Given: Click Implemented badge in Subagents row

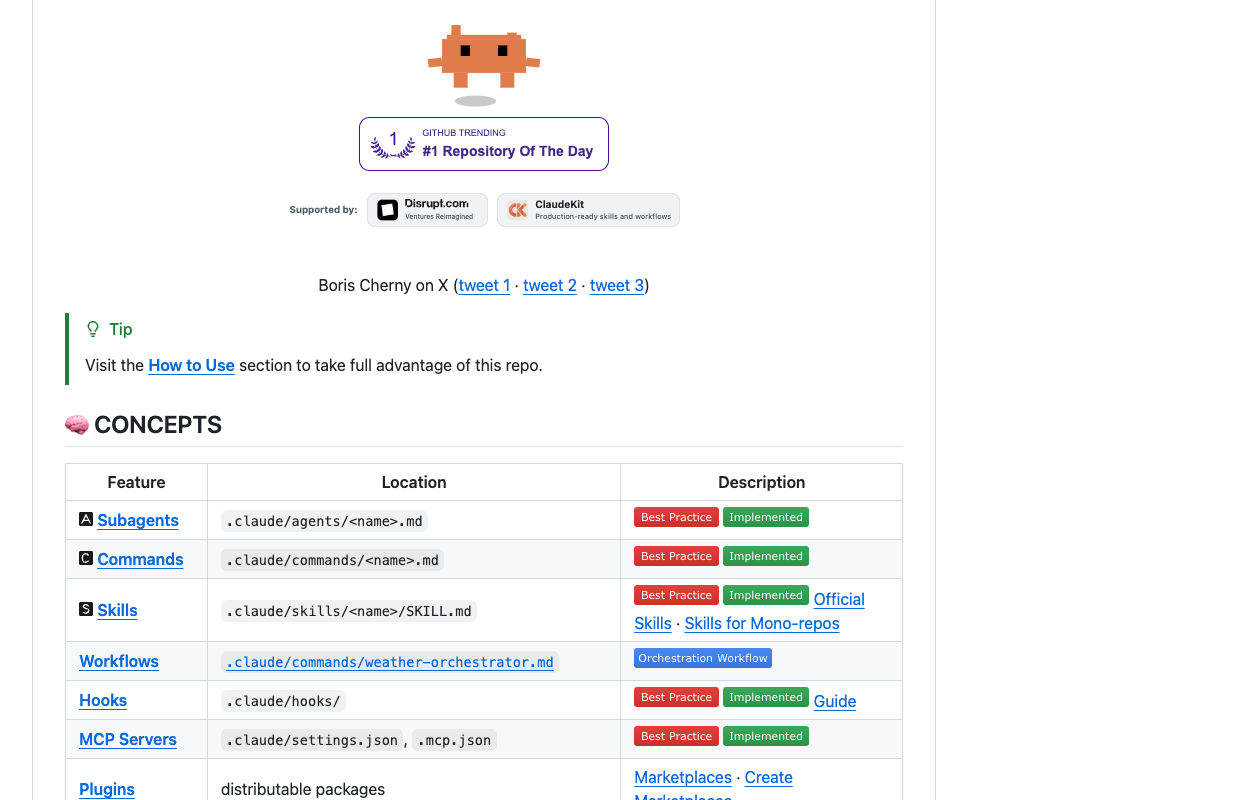Looking at the screenshot, I should pos(766,517).
